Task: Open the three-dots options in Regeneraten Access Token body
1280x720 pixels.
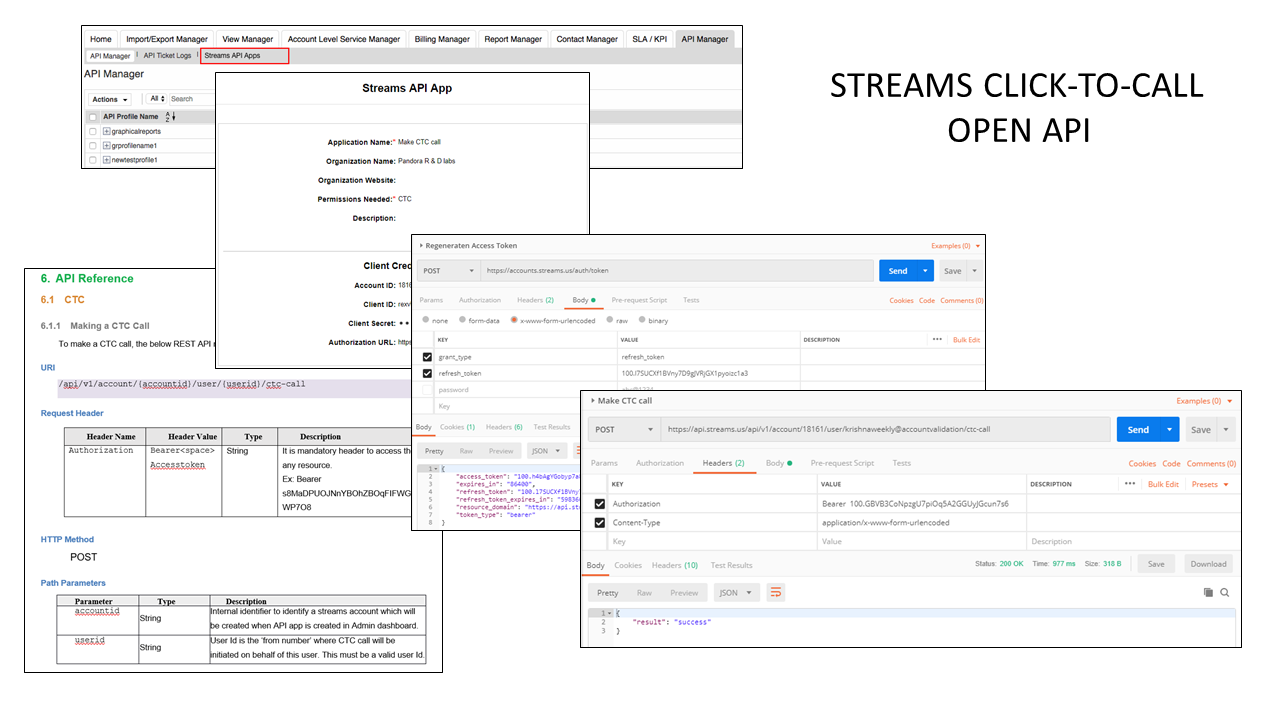Action: (x=937, y=339)
